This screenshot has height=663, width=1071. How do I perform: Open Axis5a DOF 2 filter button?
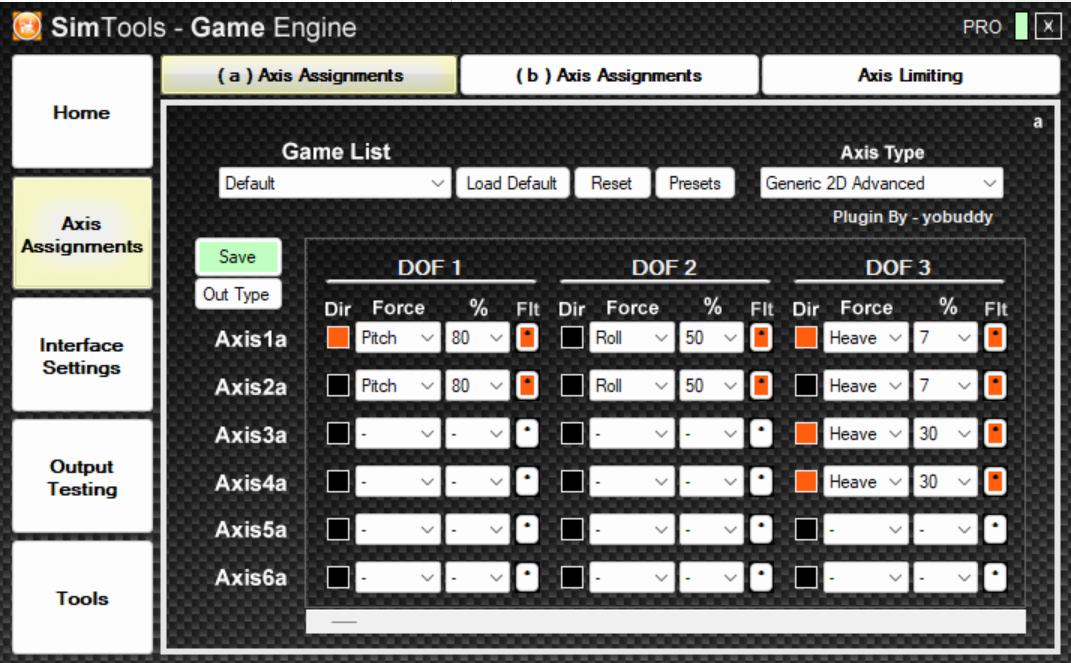click(x=761, y=529)
